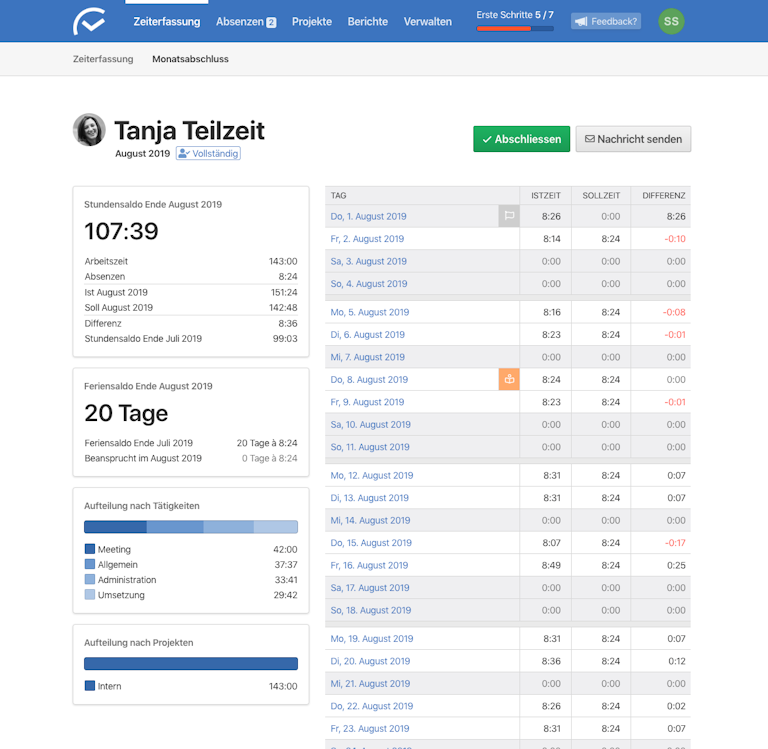Open Fr, 9. August 2019 link
The height and width of the screenshot is (749, 768).
[367, 402]
